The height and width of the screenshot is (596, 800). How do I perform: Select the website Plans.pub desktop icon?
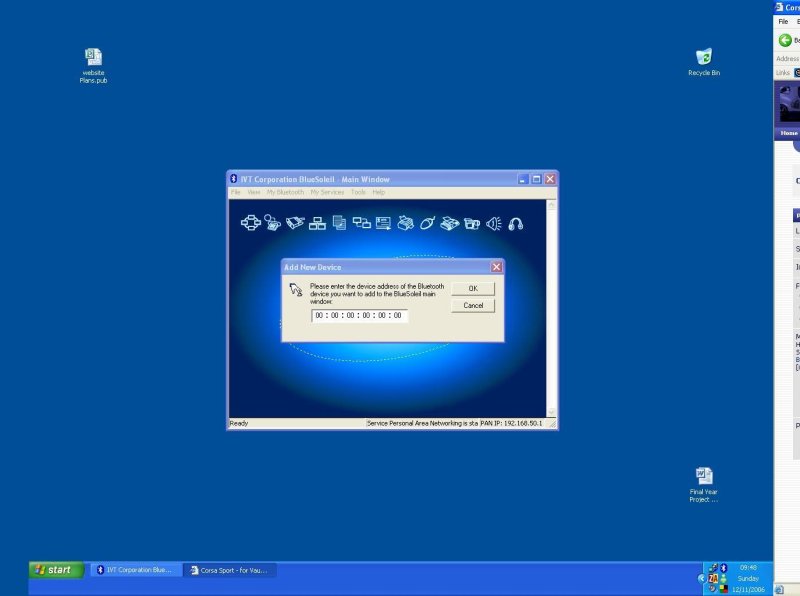tap(93, 65)
